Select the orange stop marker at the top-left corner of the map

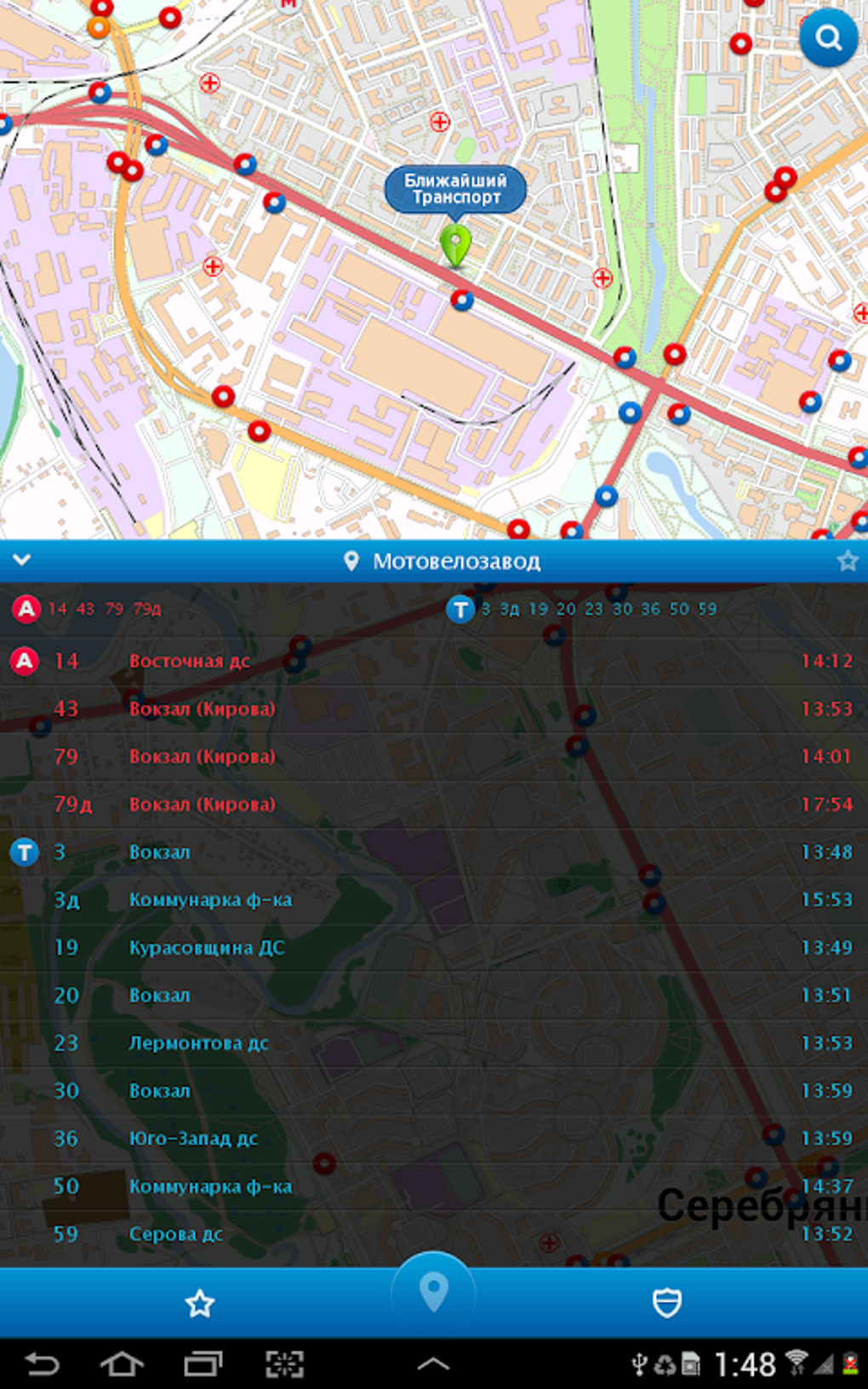tap(99, 27)
